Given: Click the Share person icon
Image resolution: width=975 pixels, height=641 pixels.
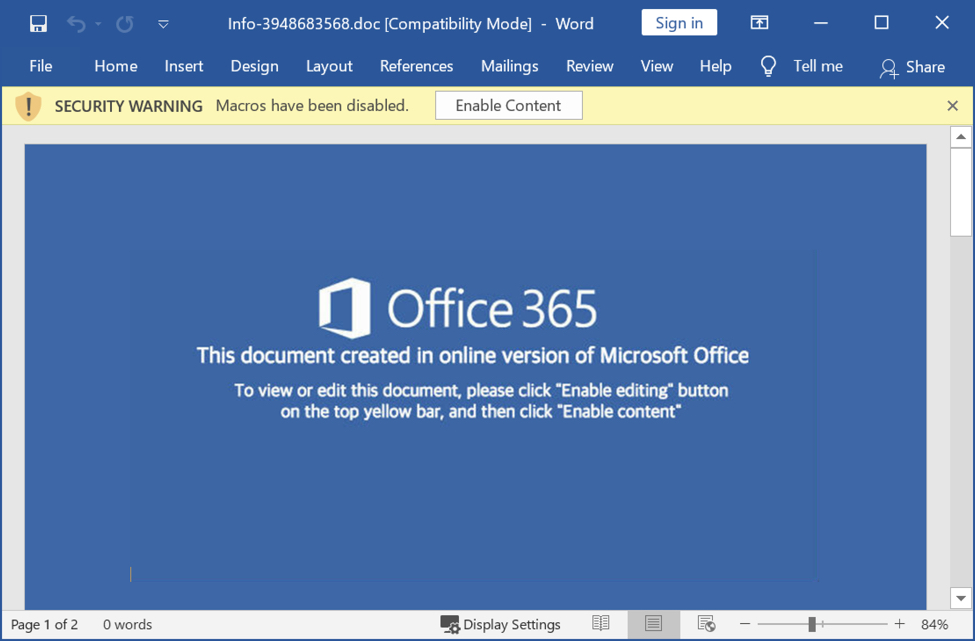Looking at the screenshot, I should point(888,67).
